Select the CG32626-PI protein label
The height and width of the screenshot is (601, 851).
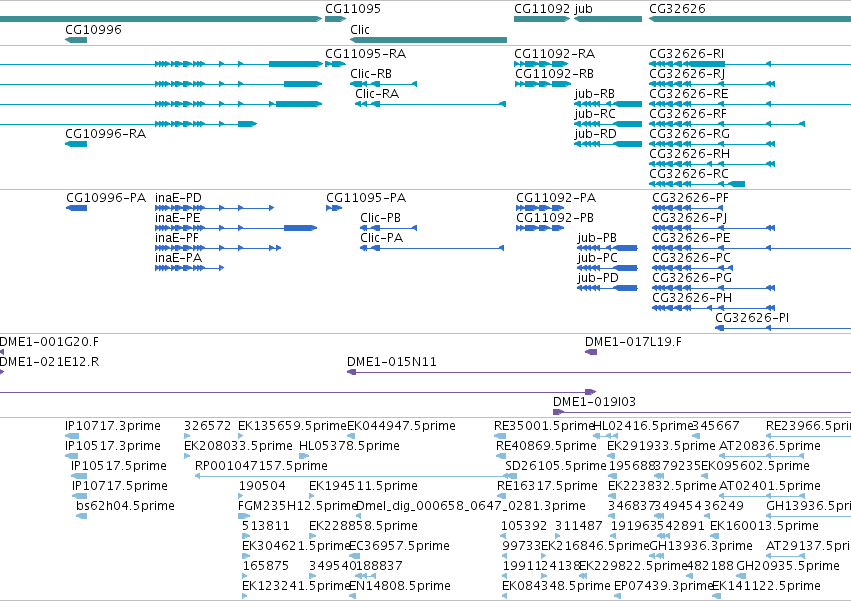tap(752, 319)
